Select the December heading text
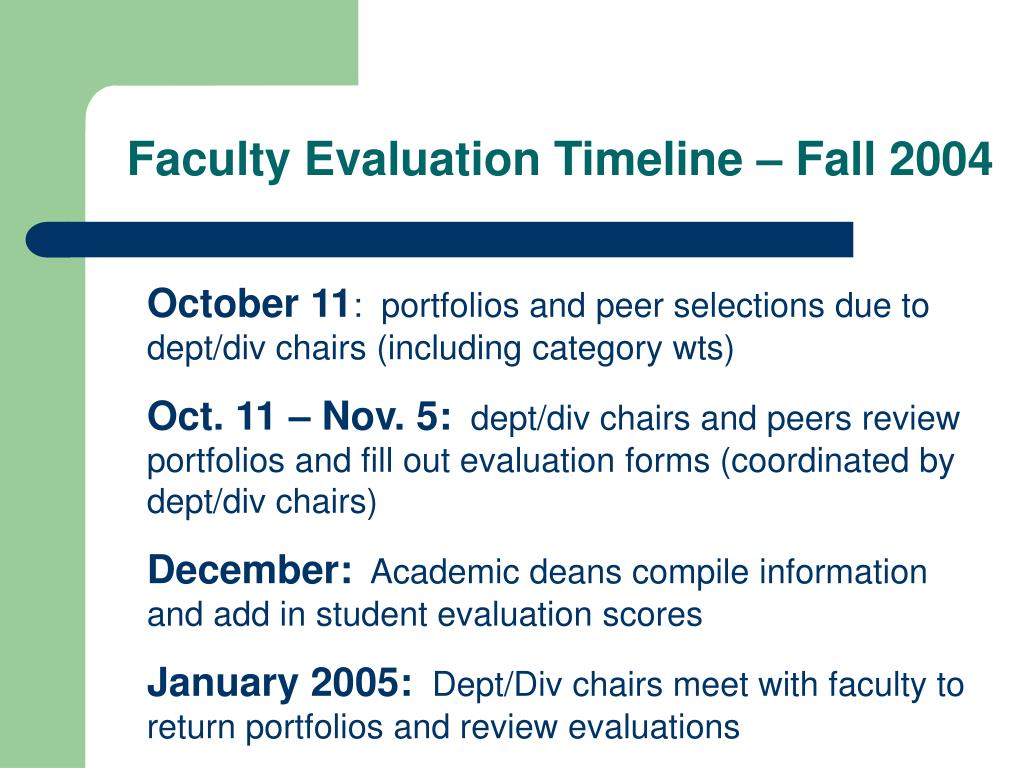The height and width of the screenshot is (768, 1024). (249, 569)
